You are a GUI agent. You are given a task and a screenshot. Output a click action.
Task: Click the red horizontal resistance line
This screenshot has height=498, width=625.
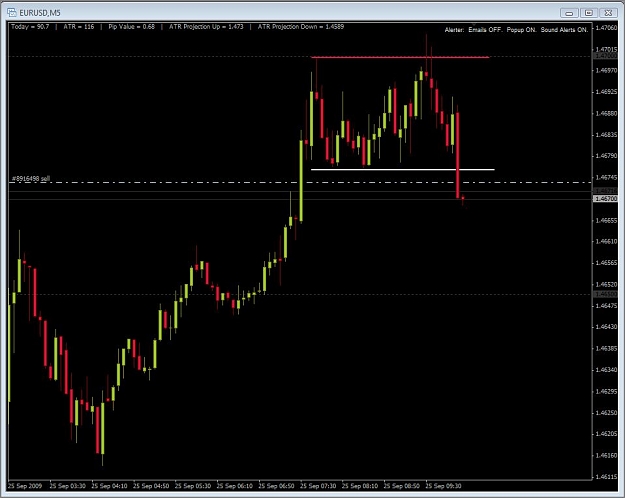click(400, 57)
